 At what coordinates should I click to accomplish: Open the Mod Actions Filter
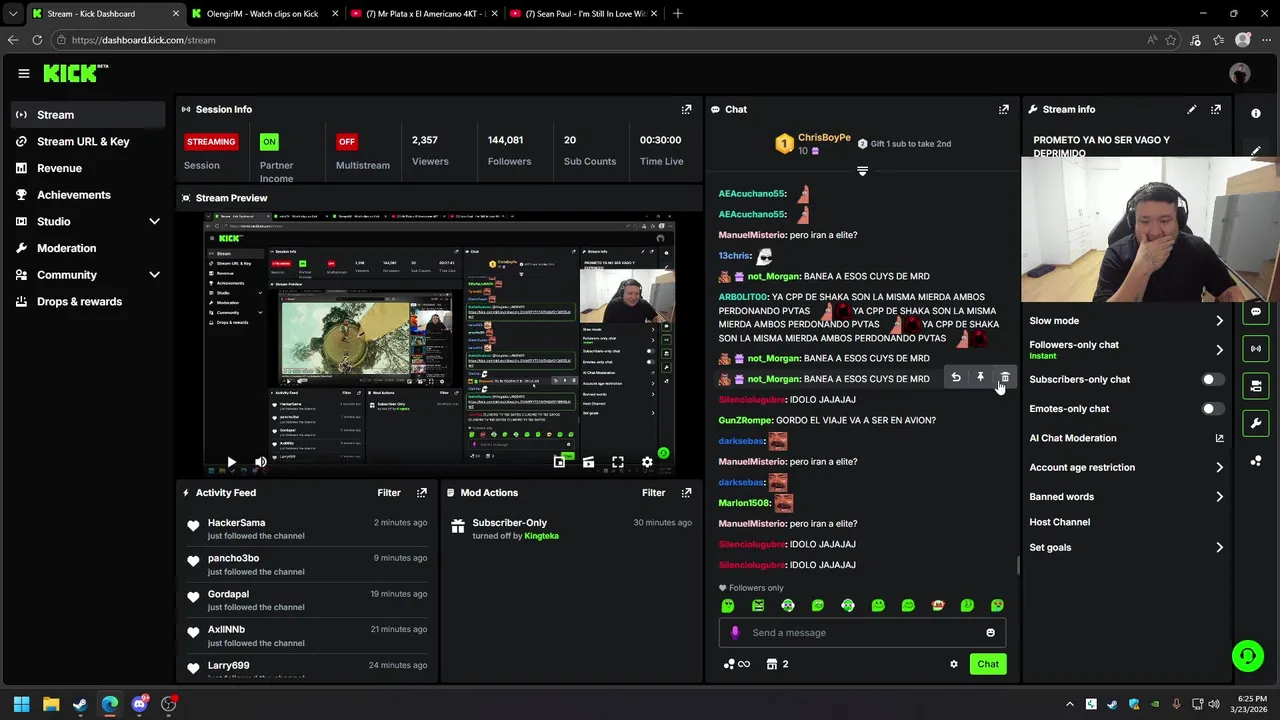(x=653, y=492)
